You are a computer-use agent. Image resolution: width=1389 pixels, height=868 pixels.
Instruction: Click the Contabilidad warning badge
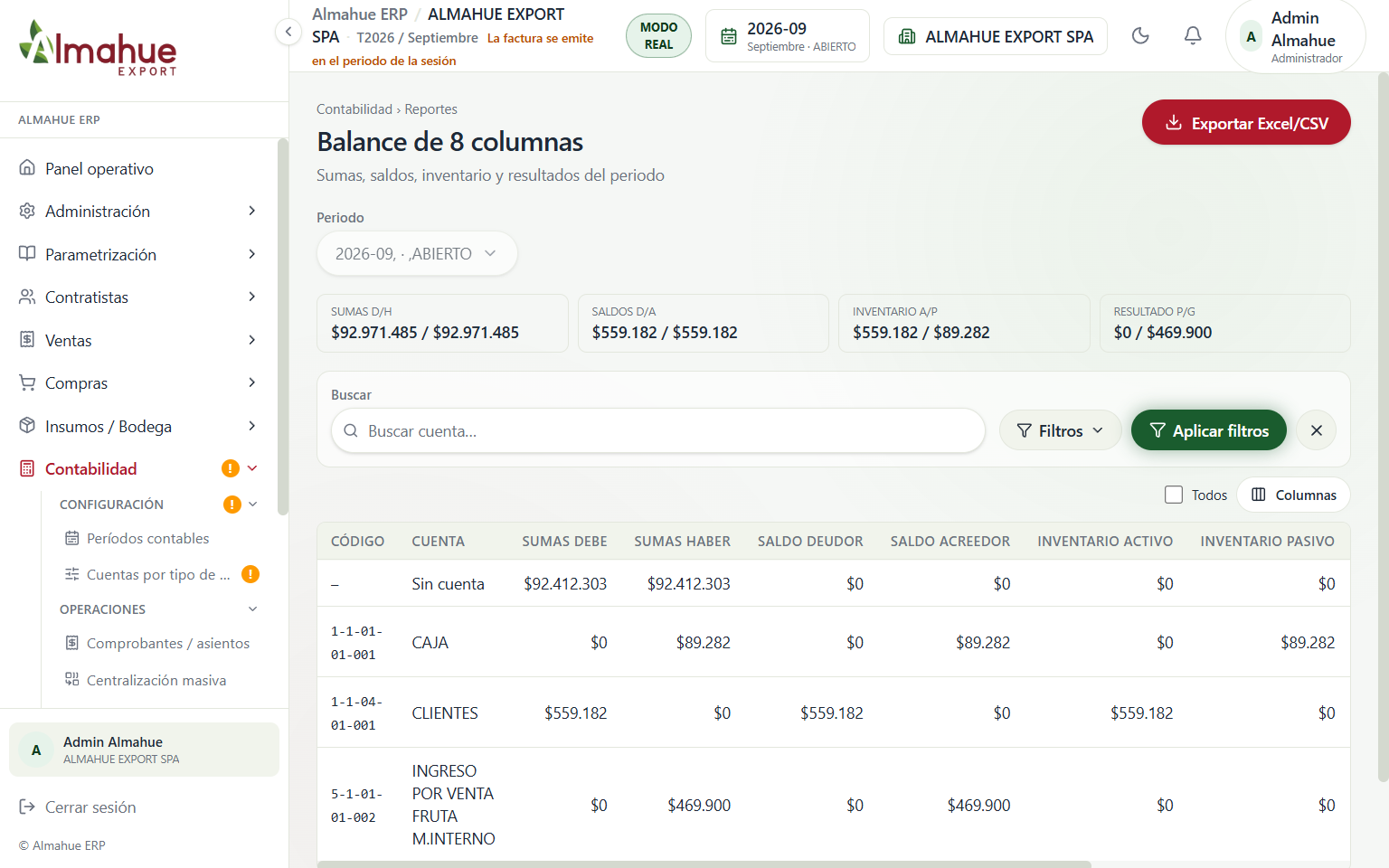(231, 468)
